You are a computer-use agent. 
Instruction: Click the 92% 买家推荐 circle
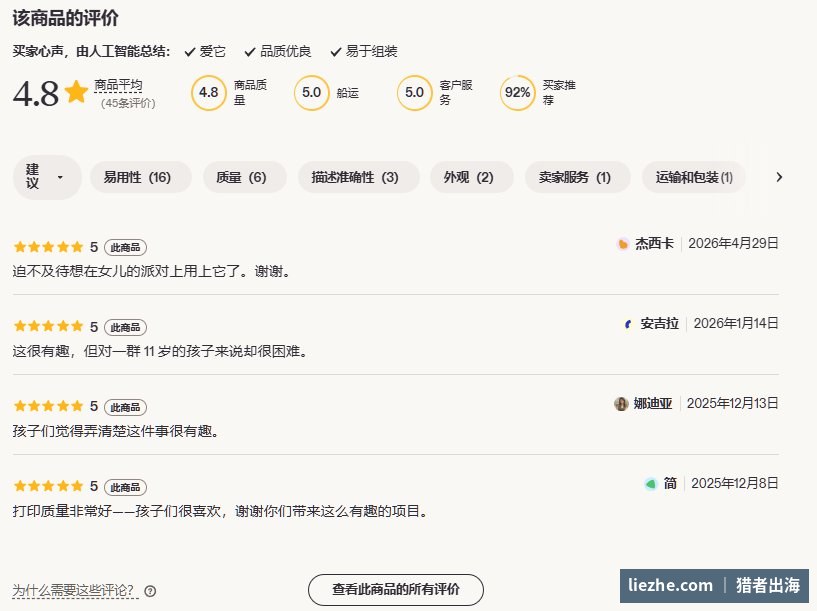(x=517, y=93)
